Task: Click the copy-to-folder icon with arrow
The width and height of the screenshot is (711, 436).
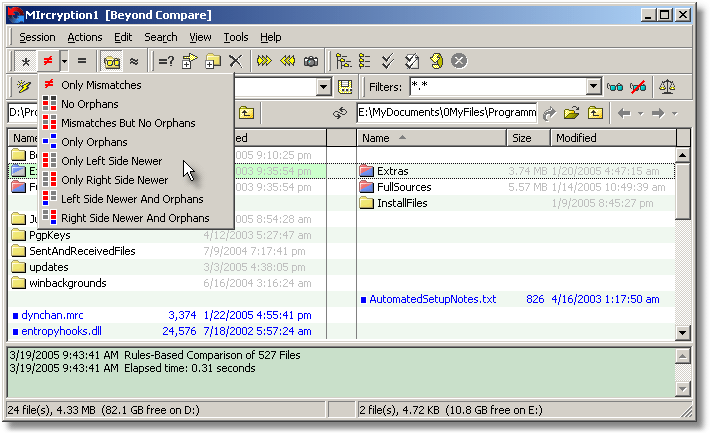Action: click(190, 61)
